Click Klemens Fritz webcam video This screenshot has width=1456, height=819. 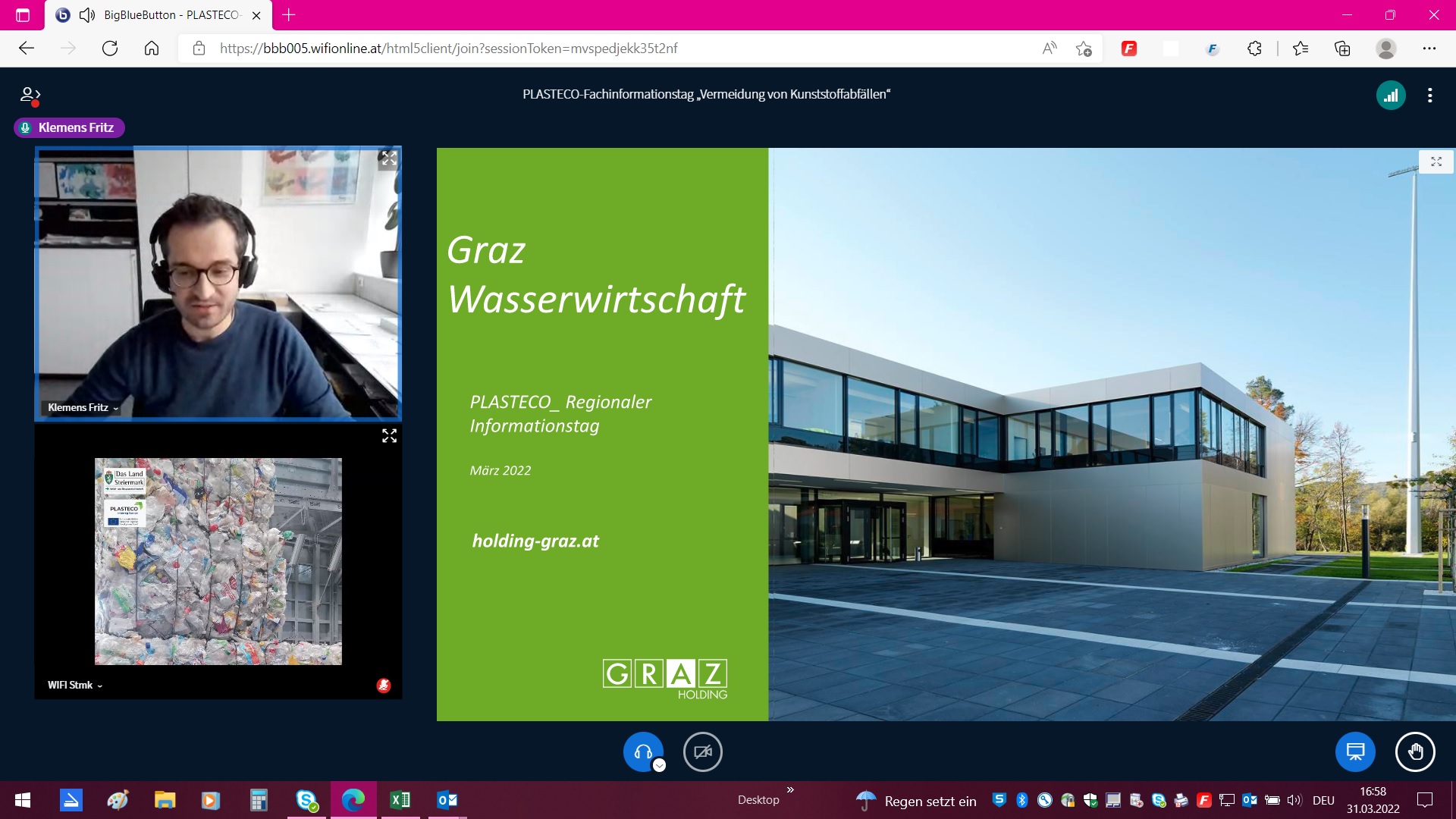coord(218,283)
